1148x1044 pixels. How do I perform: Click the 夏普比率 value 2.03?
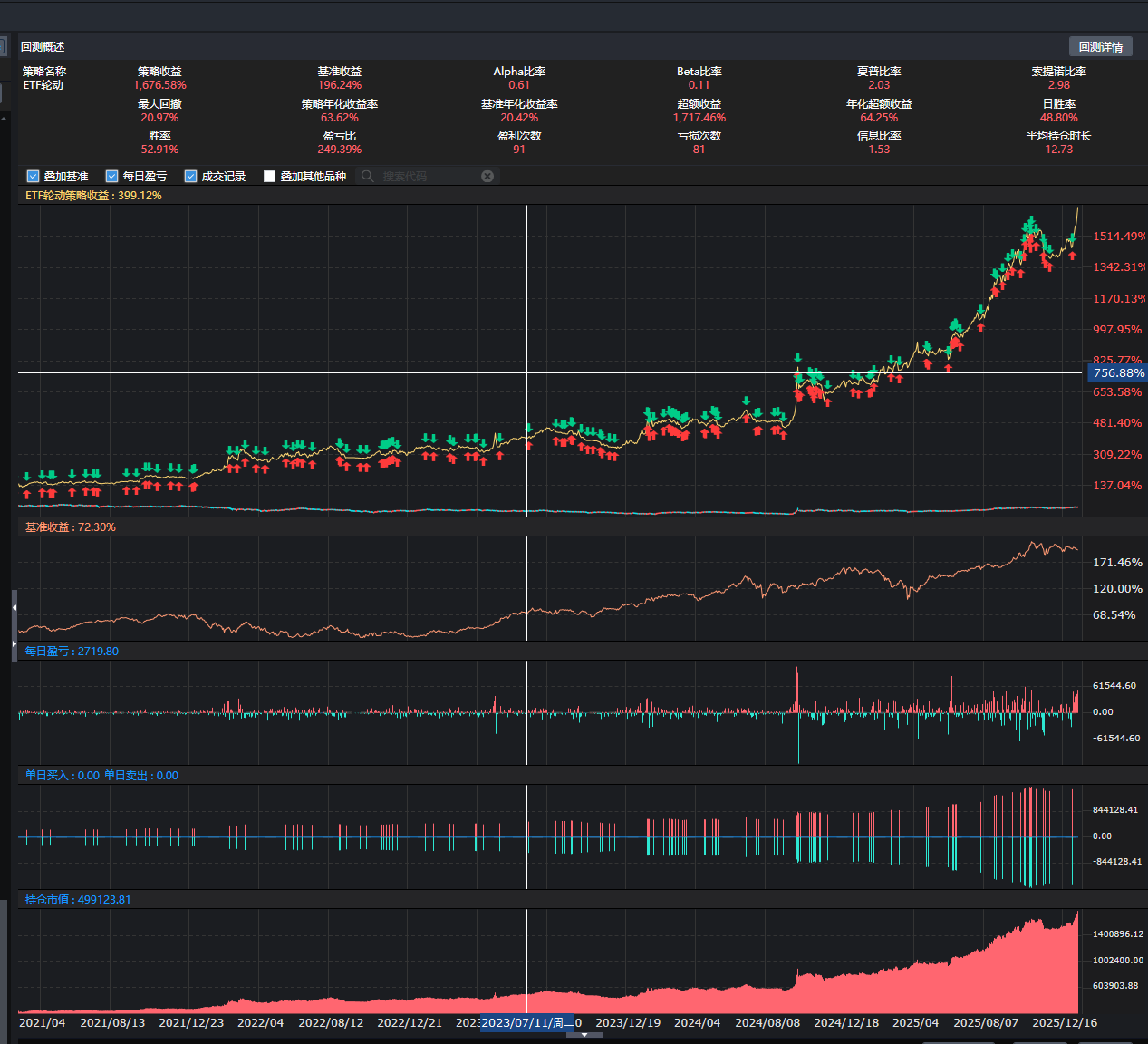[x=879, y=85]
